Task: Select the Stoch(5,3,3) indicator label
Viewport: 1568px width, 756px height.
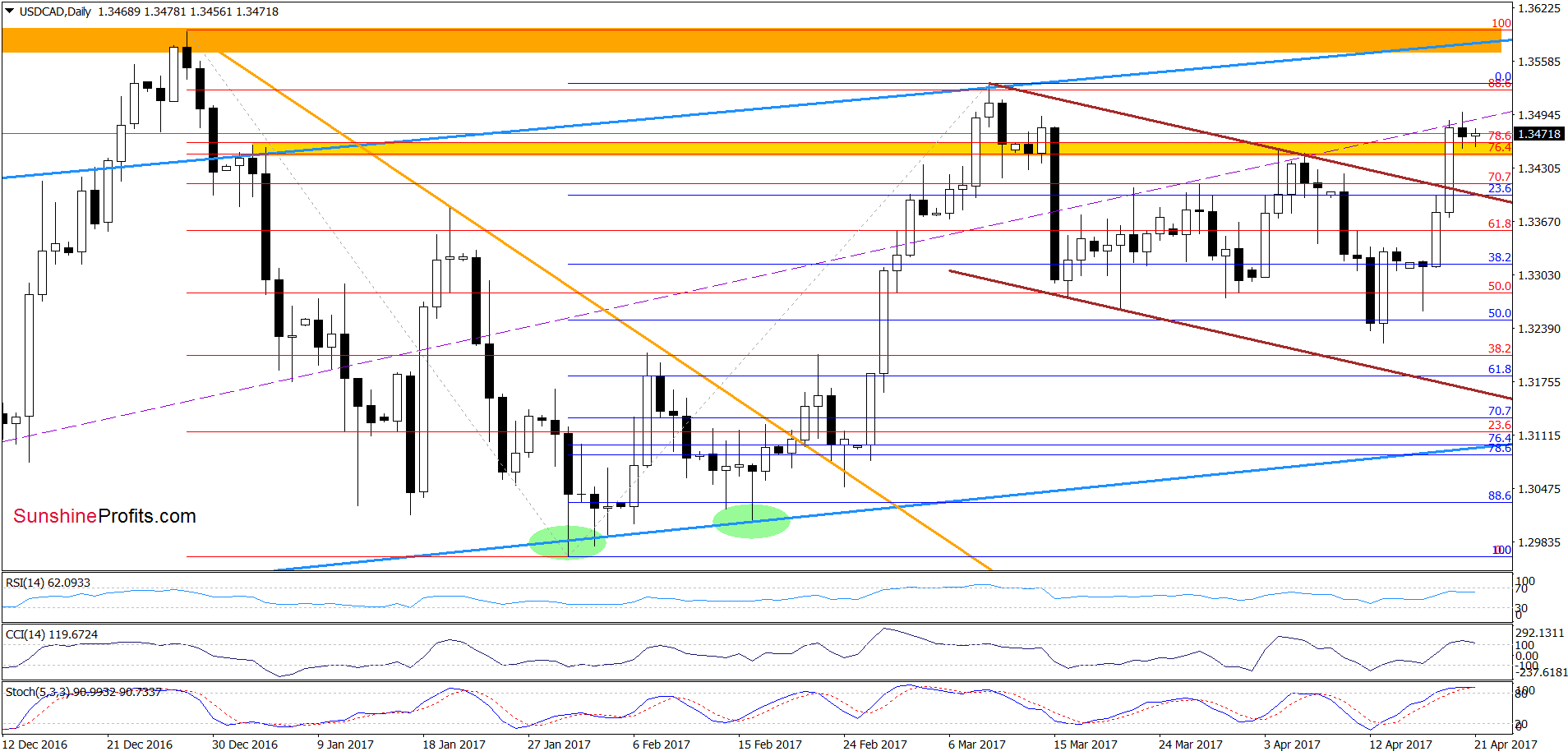Action: [x=83, y=692]
